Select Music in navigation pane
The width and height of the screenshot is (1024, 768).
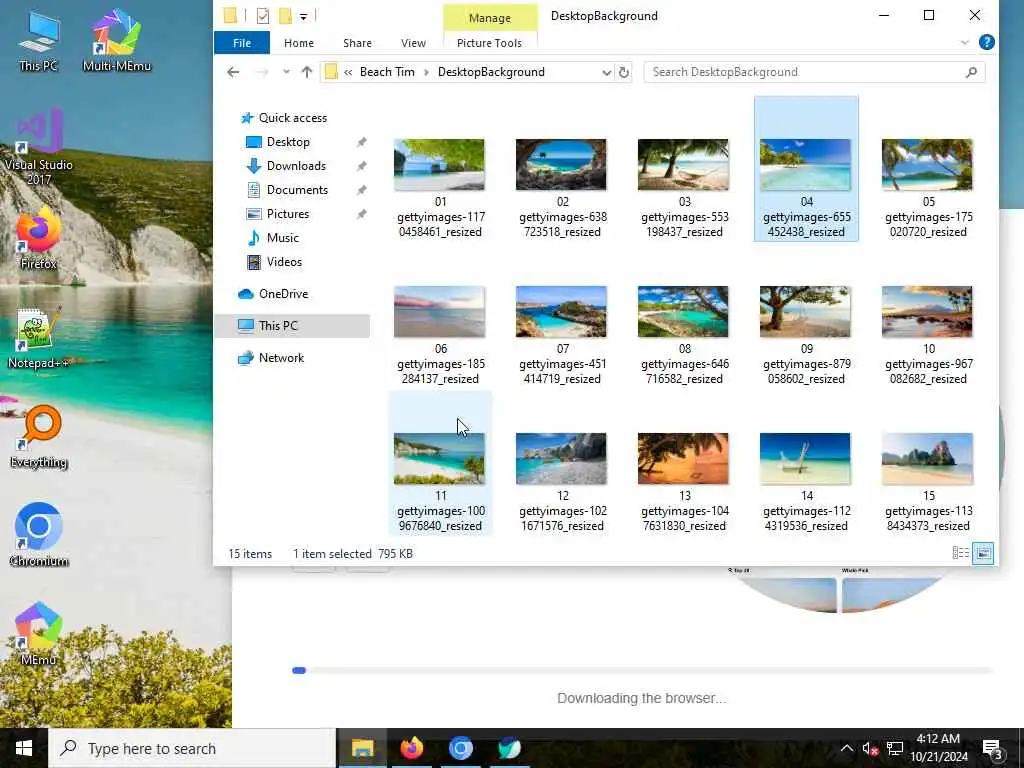282,238
